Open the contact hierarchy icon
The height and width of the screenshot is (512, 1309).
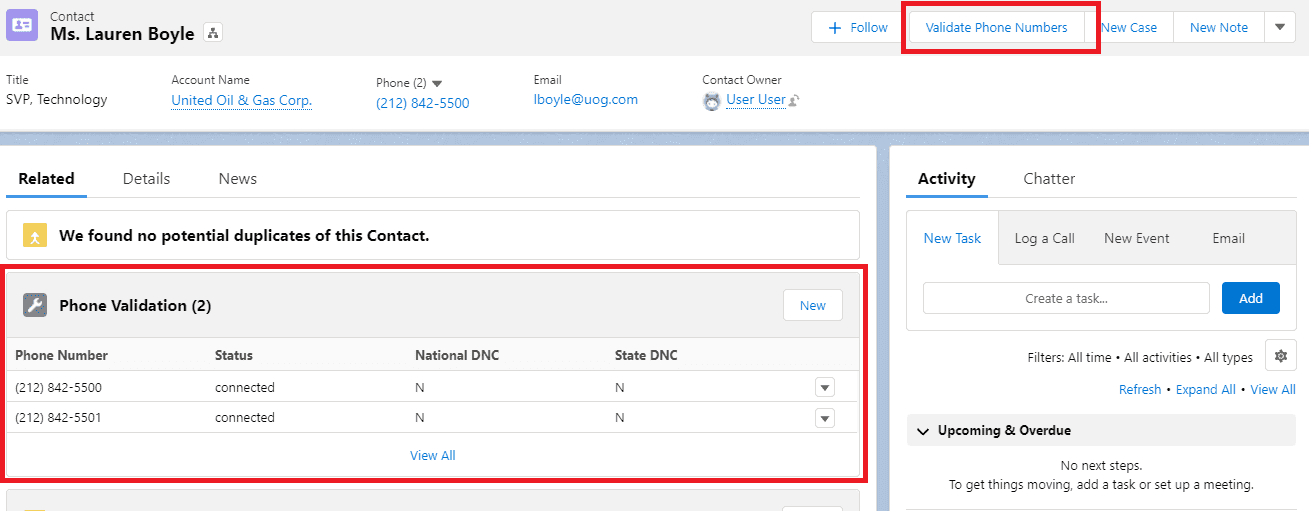[x=212, y=33]
